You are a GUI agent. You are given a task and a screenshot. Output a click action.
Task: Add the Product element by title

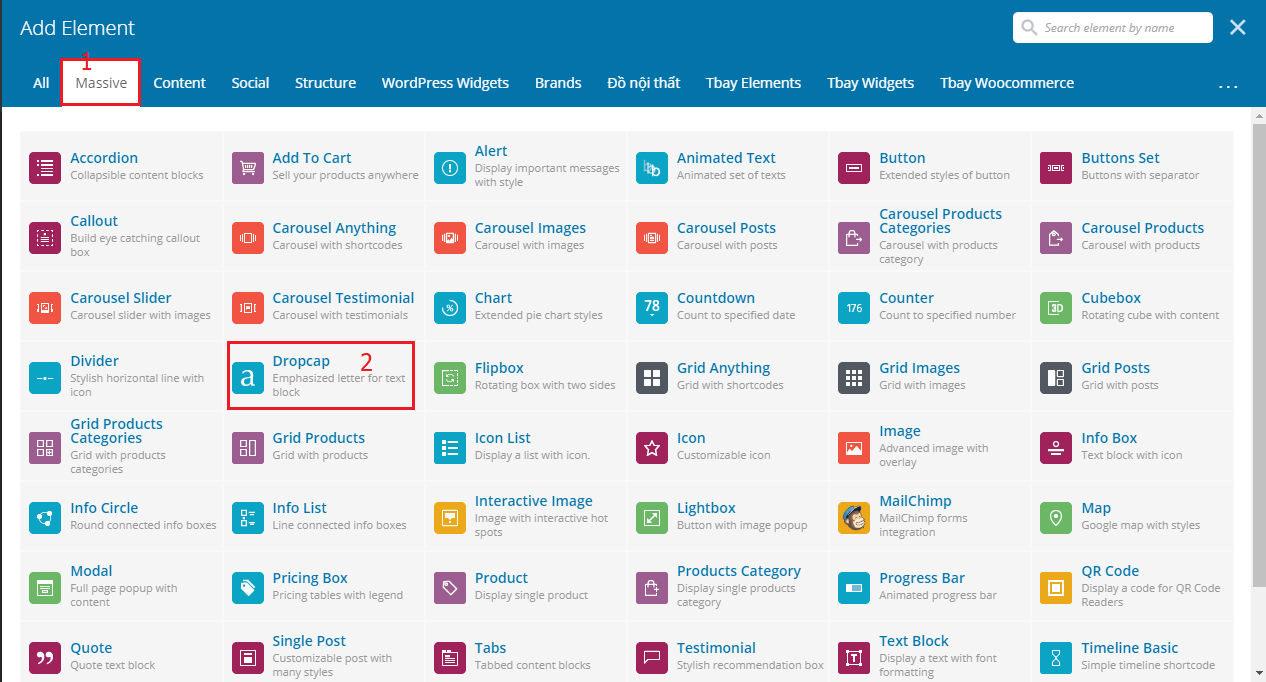click(501, 578)
